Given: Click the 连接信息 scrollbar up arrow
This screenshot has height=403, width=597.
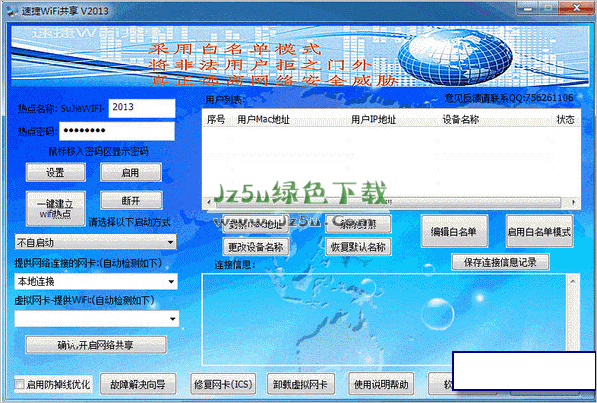Looking at the screenshot, I should (x=572, y=281).
